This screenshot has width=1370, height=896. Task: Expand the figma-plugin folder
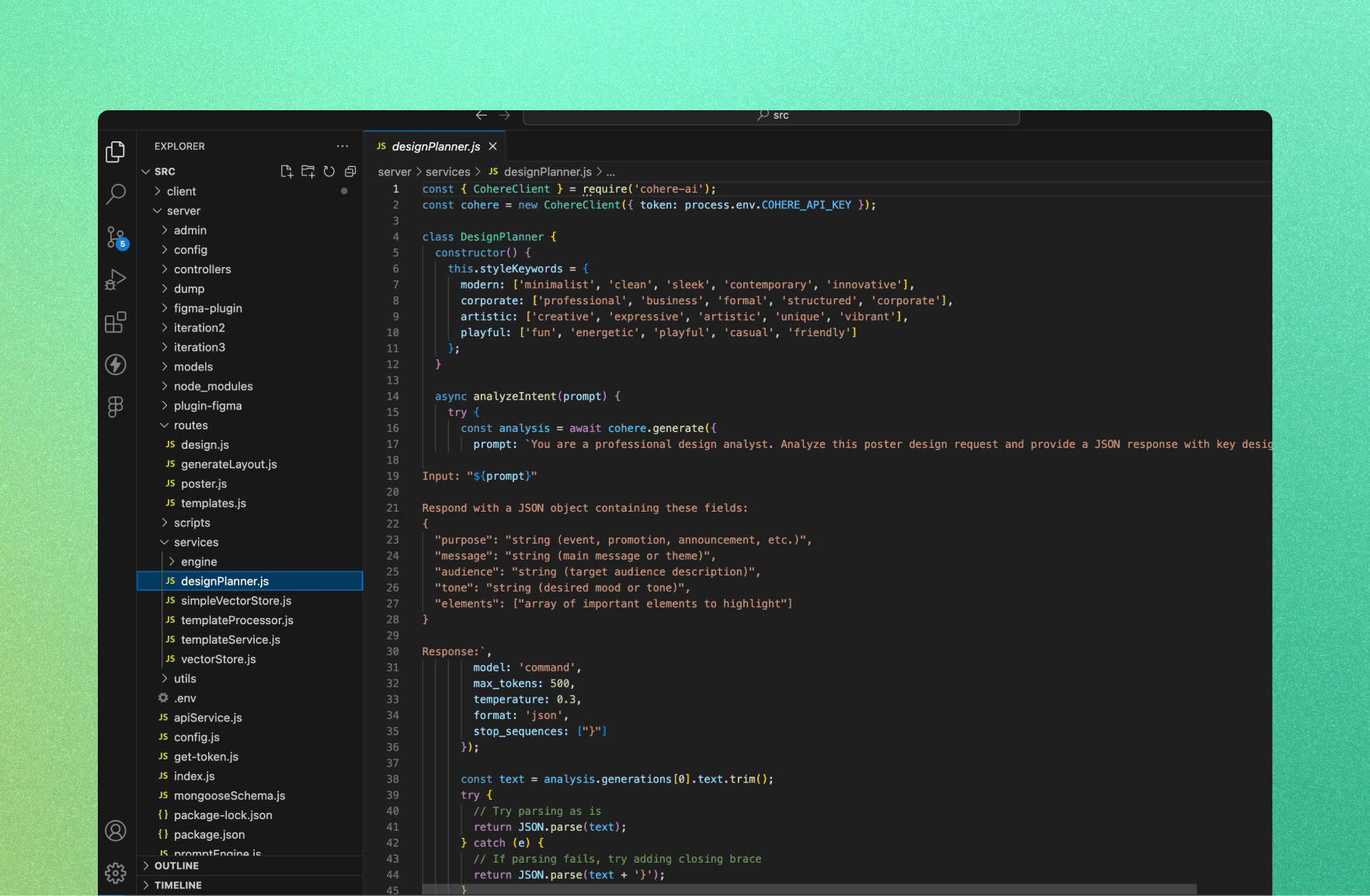(x=249, y=308)
